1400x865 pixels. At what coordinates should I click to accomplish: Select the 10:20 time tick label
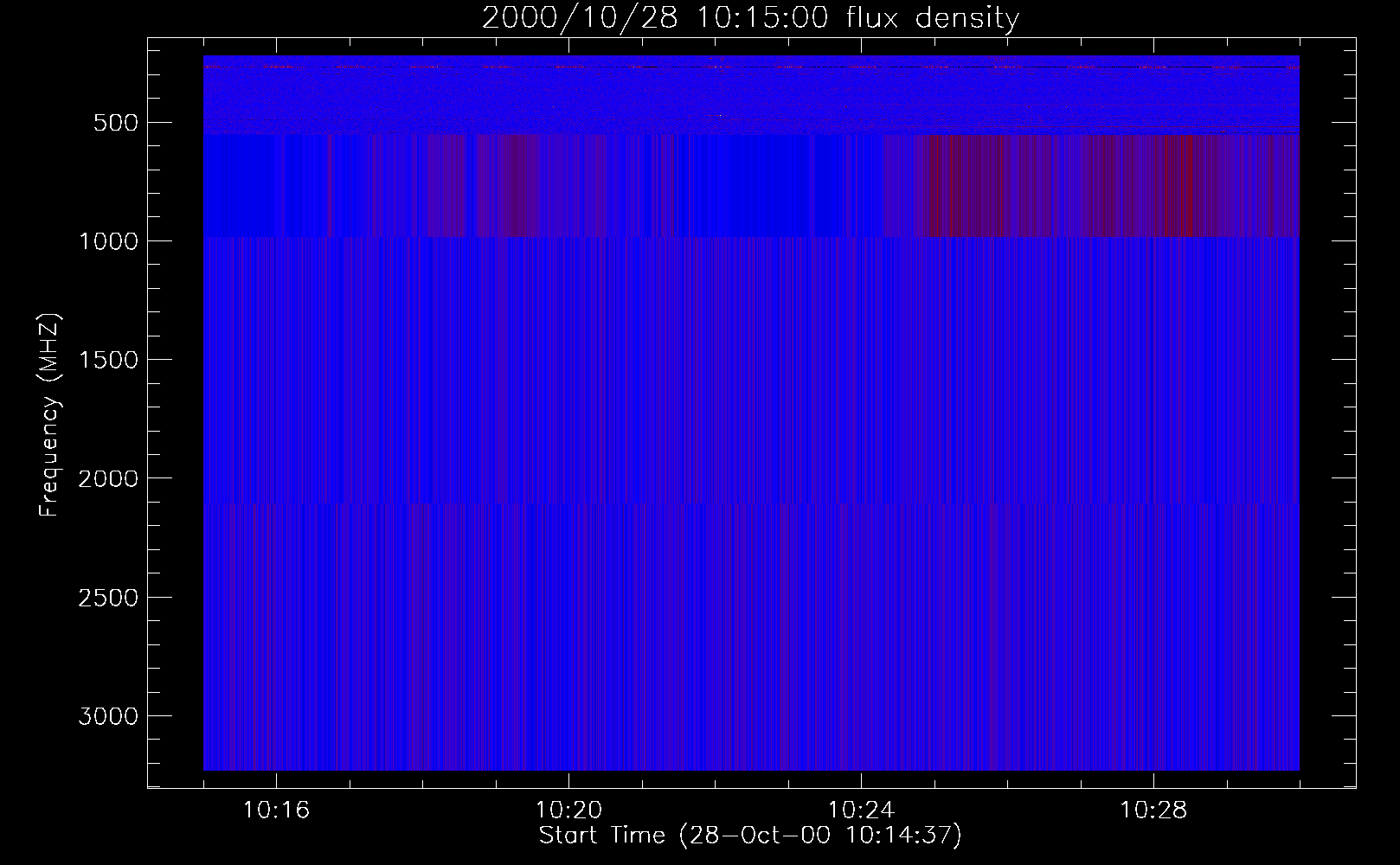click(x=568, y=811)
